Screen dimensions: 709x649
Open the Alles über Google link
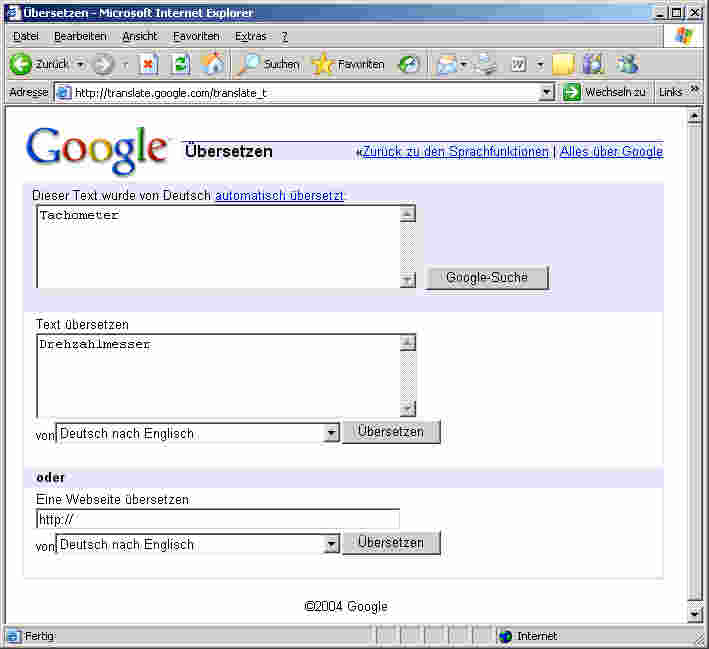[x=611, y=152]
